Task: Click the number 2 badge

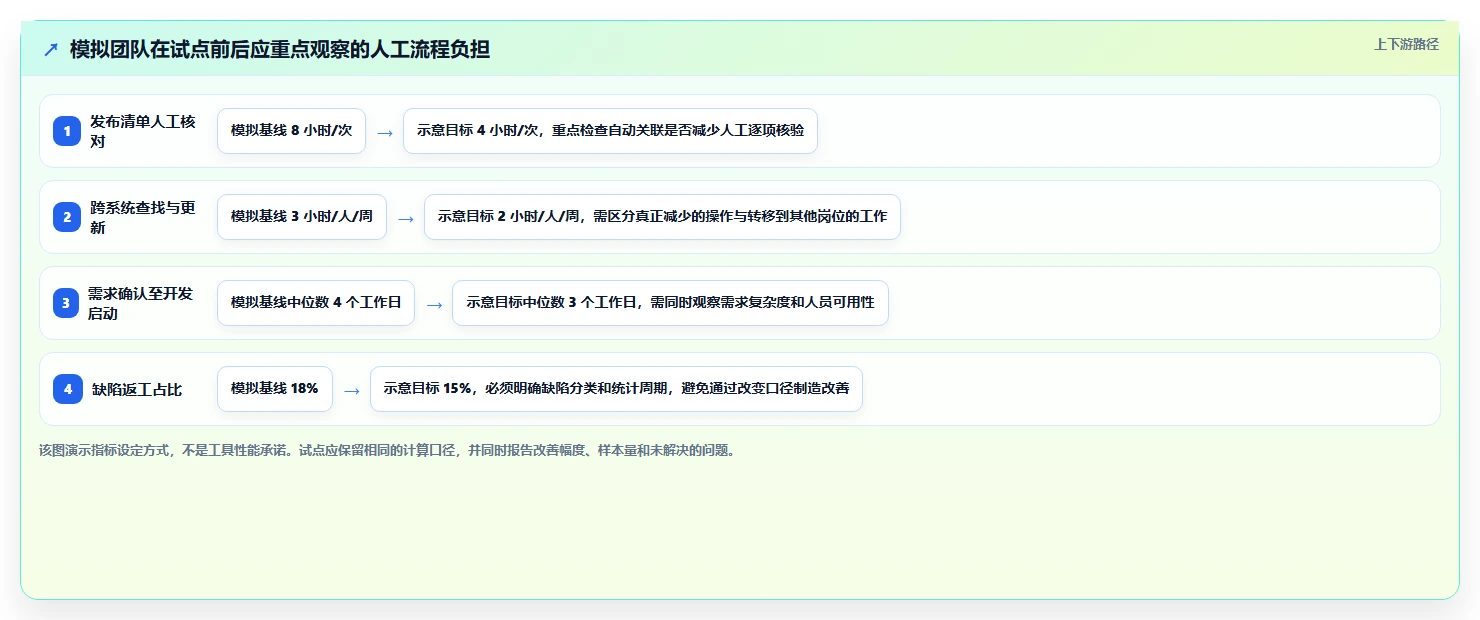Action: (67, 217)
